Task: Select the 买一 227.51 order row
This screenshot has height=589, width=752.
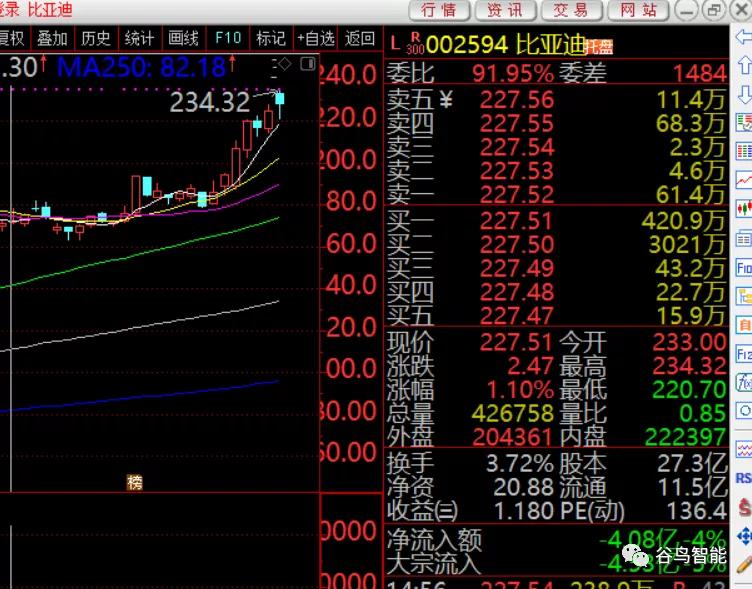Action: click(x=556, y=221)
